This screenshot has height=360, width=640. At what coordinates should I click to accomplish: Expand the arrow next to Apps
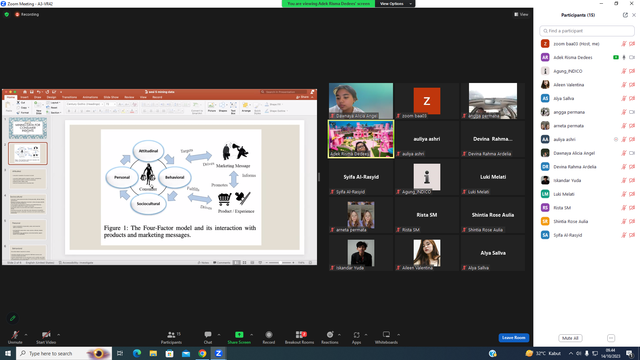[366, 335]
